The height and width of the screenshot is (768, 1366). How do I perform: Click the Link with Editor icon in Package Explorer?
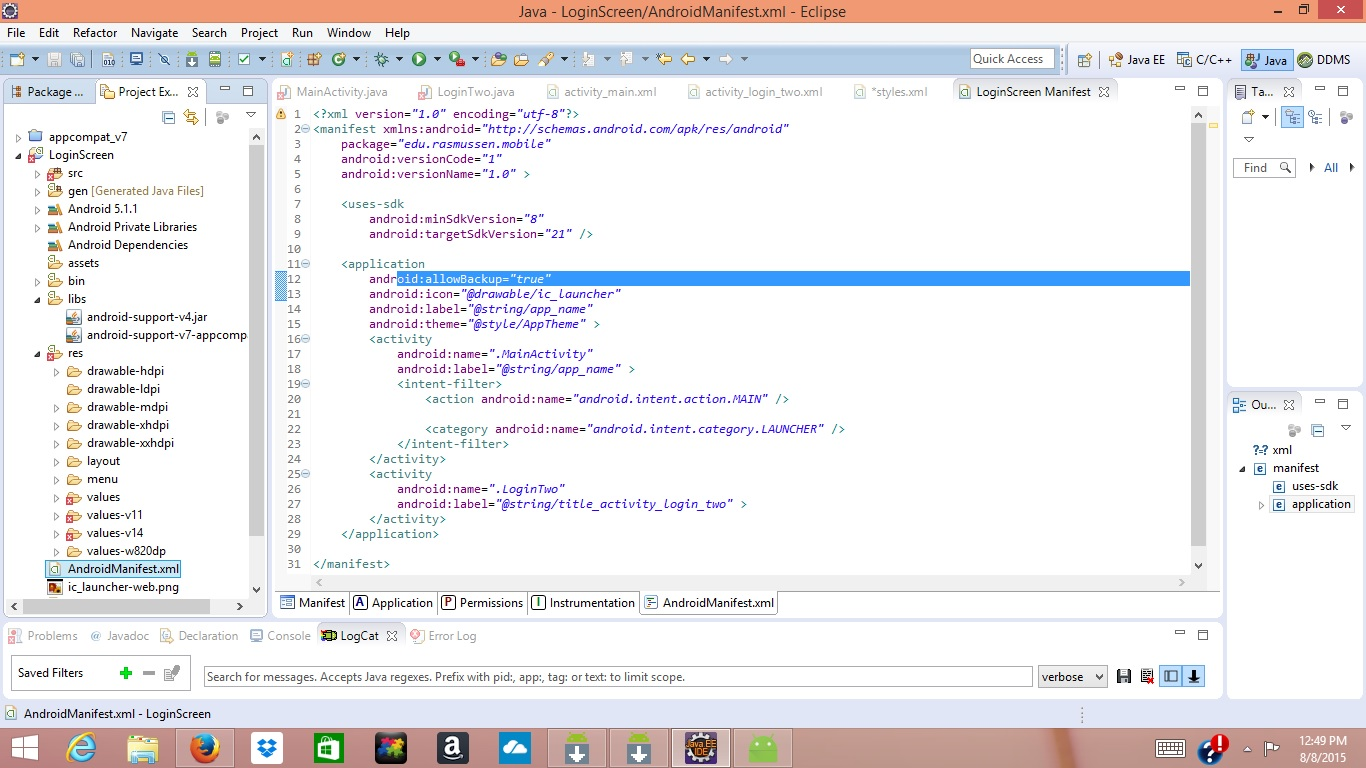191,117
